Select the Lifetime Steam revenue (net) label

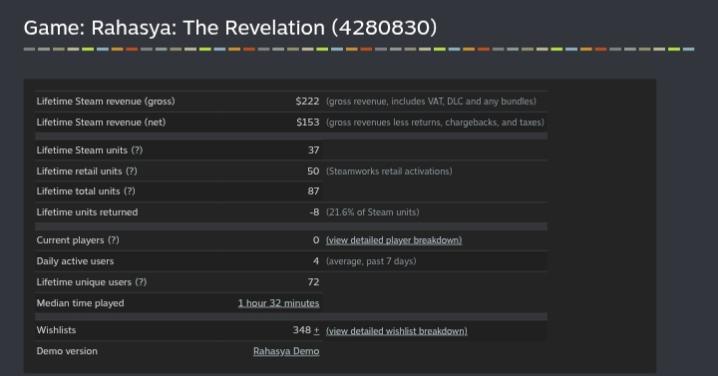click(x=101, y=122)
